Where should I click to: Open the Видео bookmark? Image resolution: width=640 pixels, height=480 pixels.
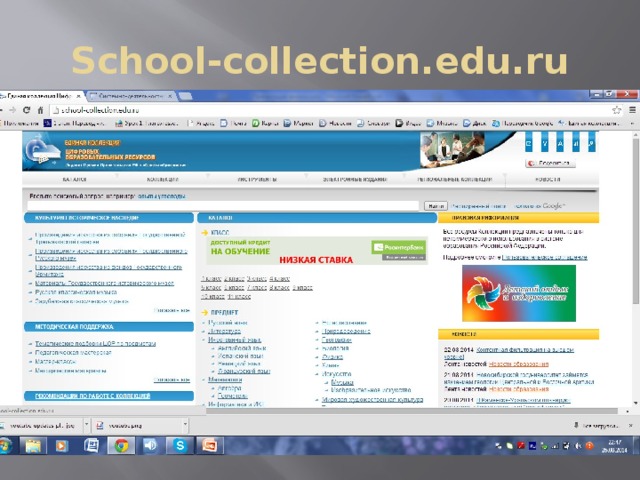click(409, 123)
